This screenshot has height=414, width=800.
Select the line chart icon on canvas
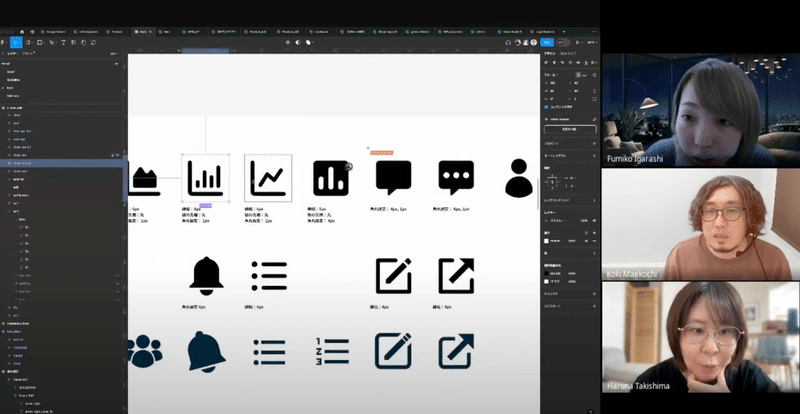[268, 178]
